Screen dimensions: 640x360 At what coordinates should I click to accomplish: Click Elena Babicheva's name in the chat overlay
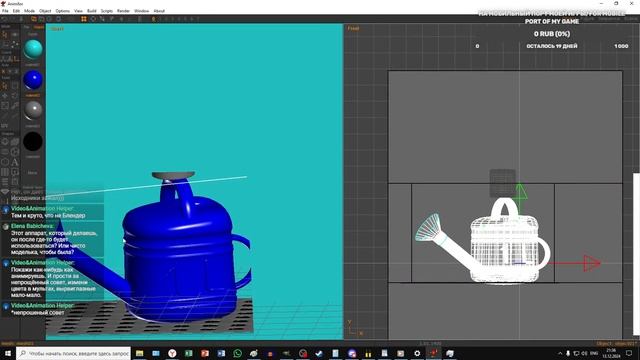(32, 226)
